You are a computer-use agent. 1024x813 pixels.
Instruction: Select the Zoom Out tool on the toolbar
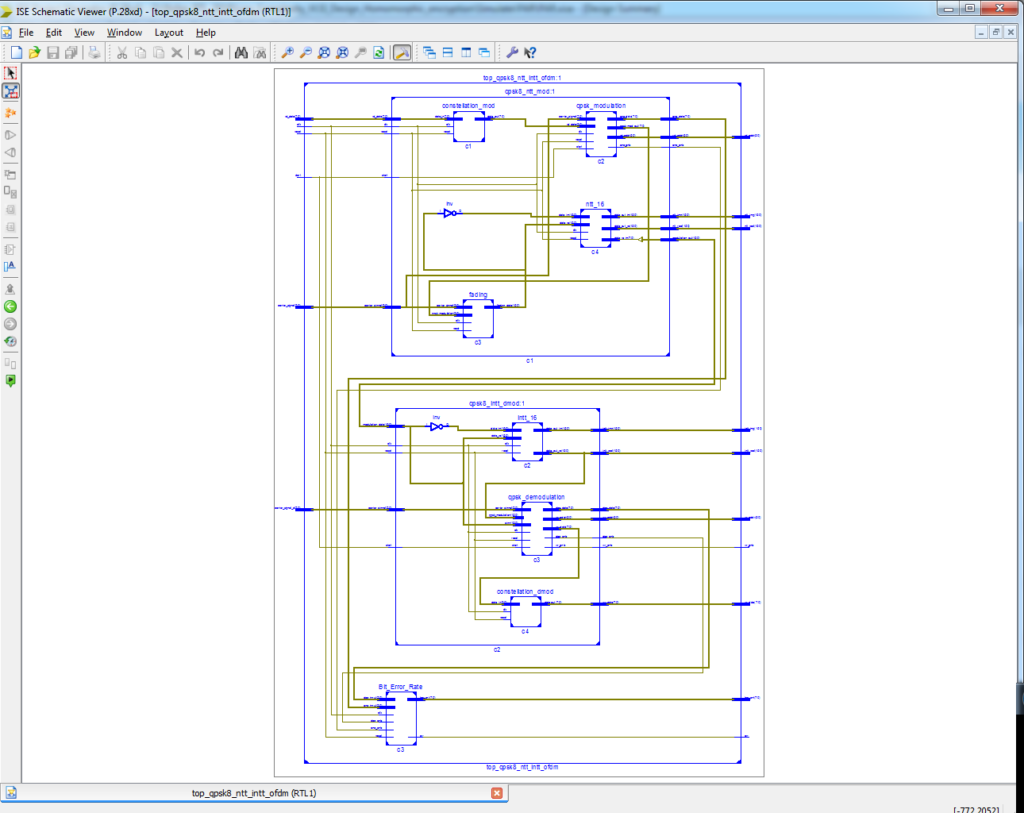(305, 52)
